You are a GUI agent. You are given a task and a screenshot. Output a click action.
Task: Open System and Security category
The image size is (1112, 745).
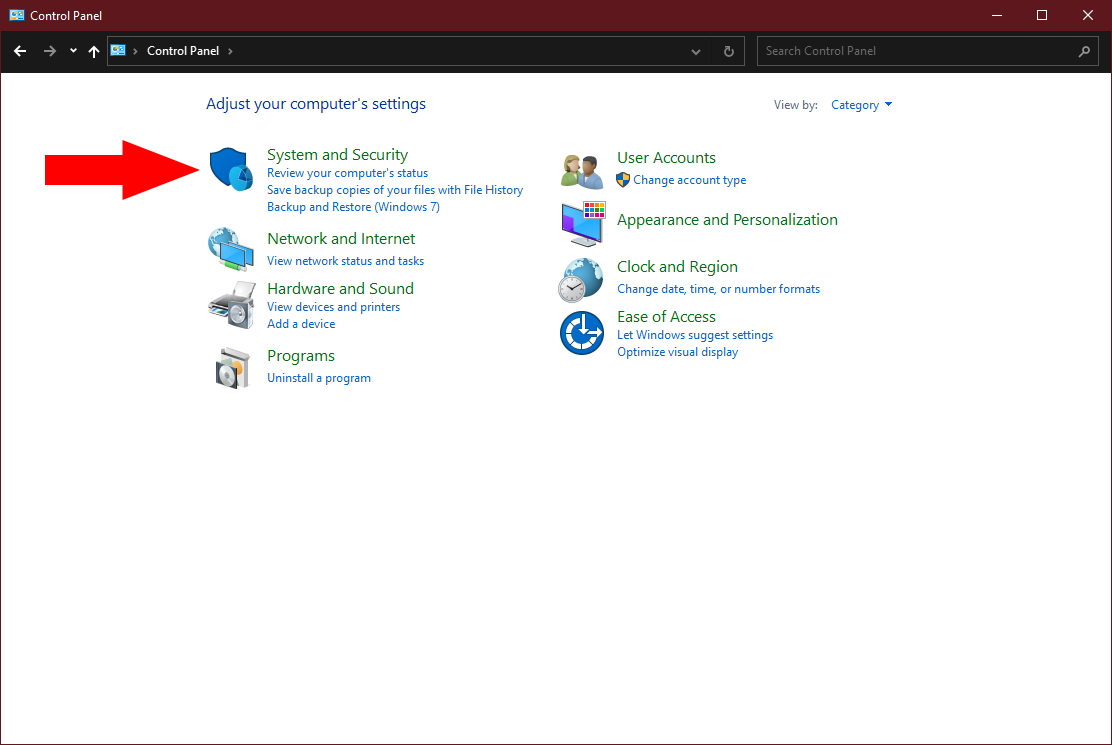point(338,155)
